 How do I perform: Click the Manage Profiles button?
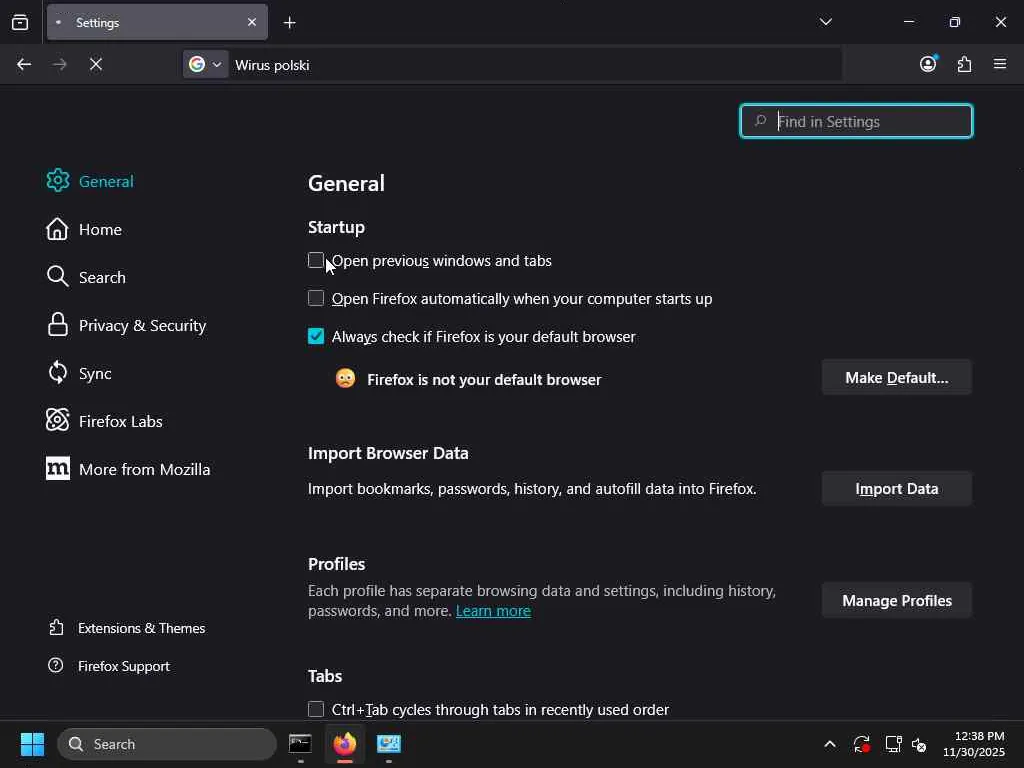(897, 600)
